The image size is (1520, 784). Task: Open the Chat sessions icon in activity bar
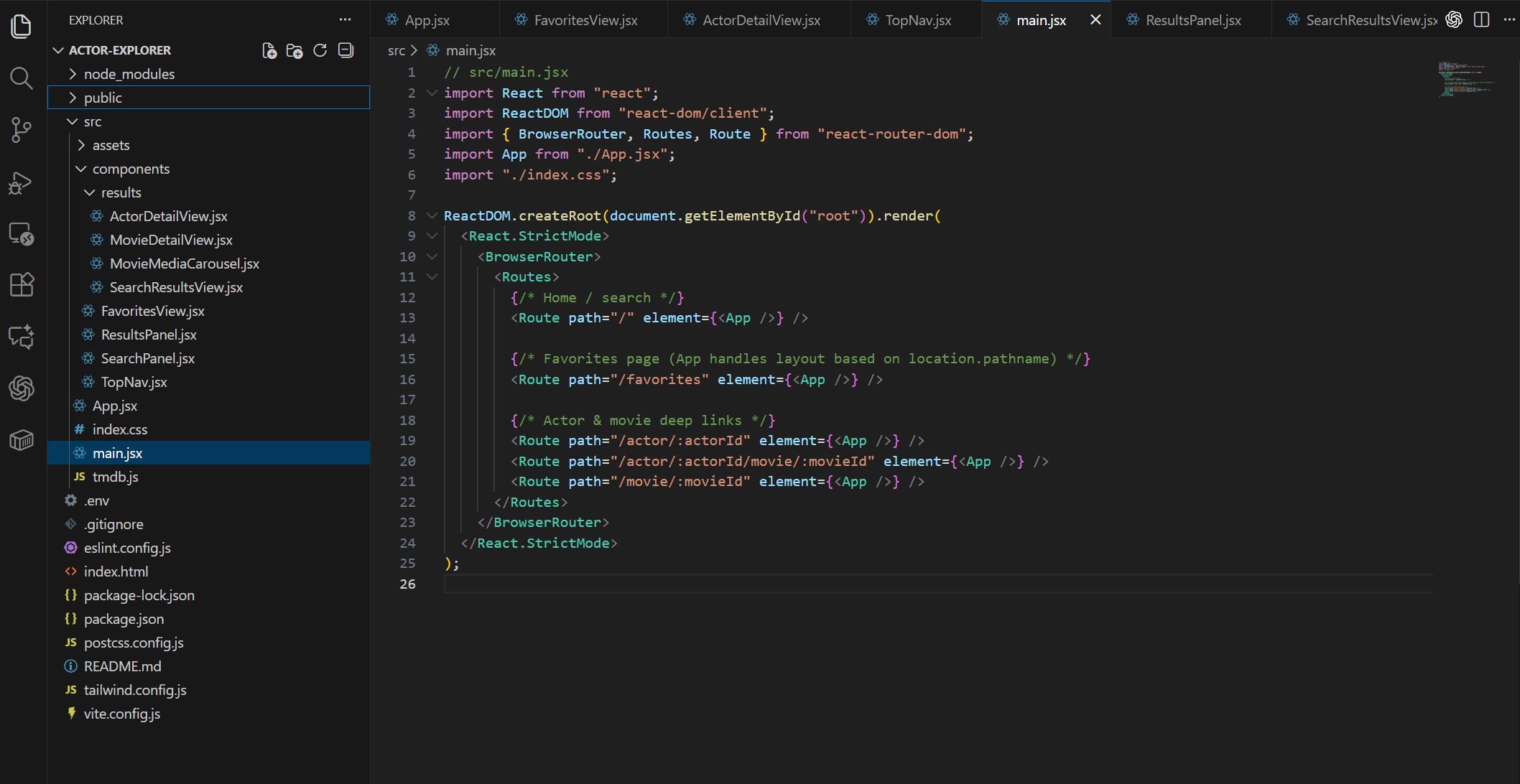(x=22, y=337)
